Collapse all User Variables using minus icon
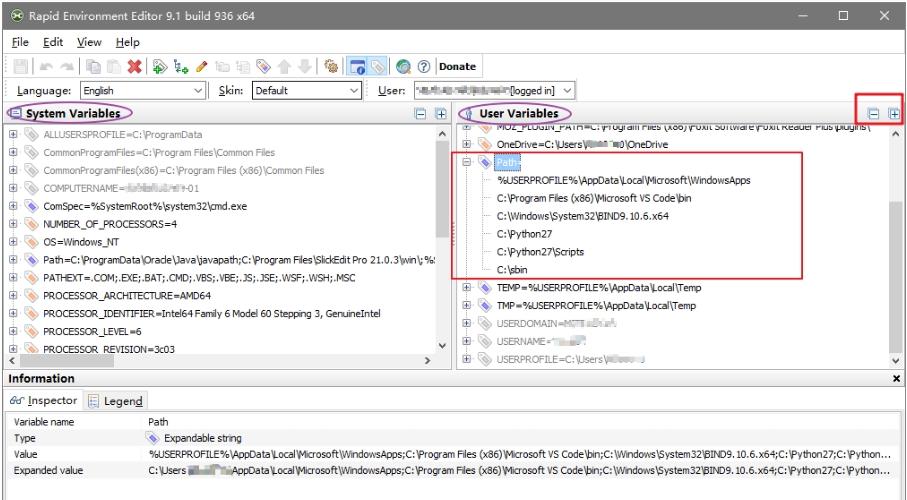Viewport: 907px width, 500px height. pyautogui.click(x=873, y=113)
